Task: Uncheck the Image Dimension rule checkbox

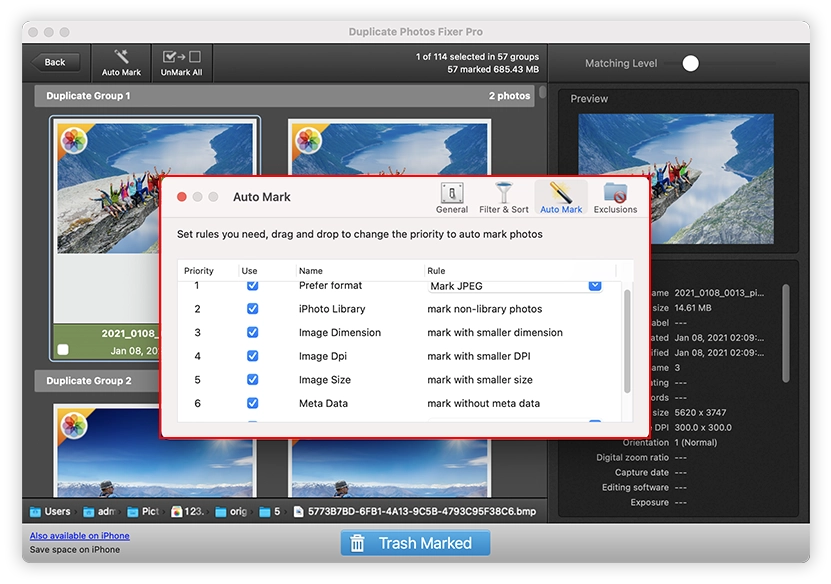Action: (253, 332)
